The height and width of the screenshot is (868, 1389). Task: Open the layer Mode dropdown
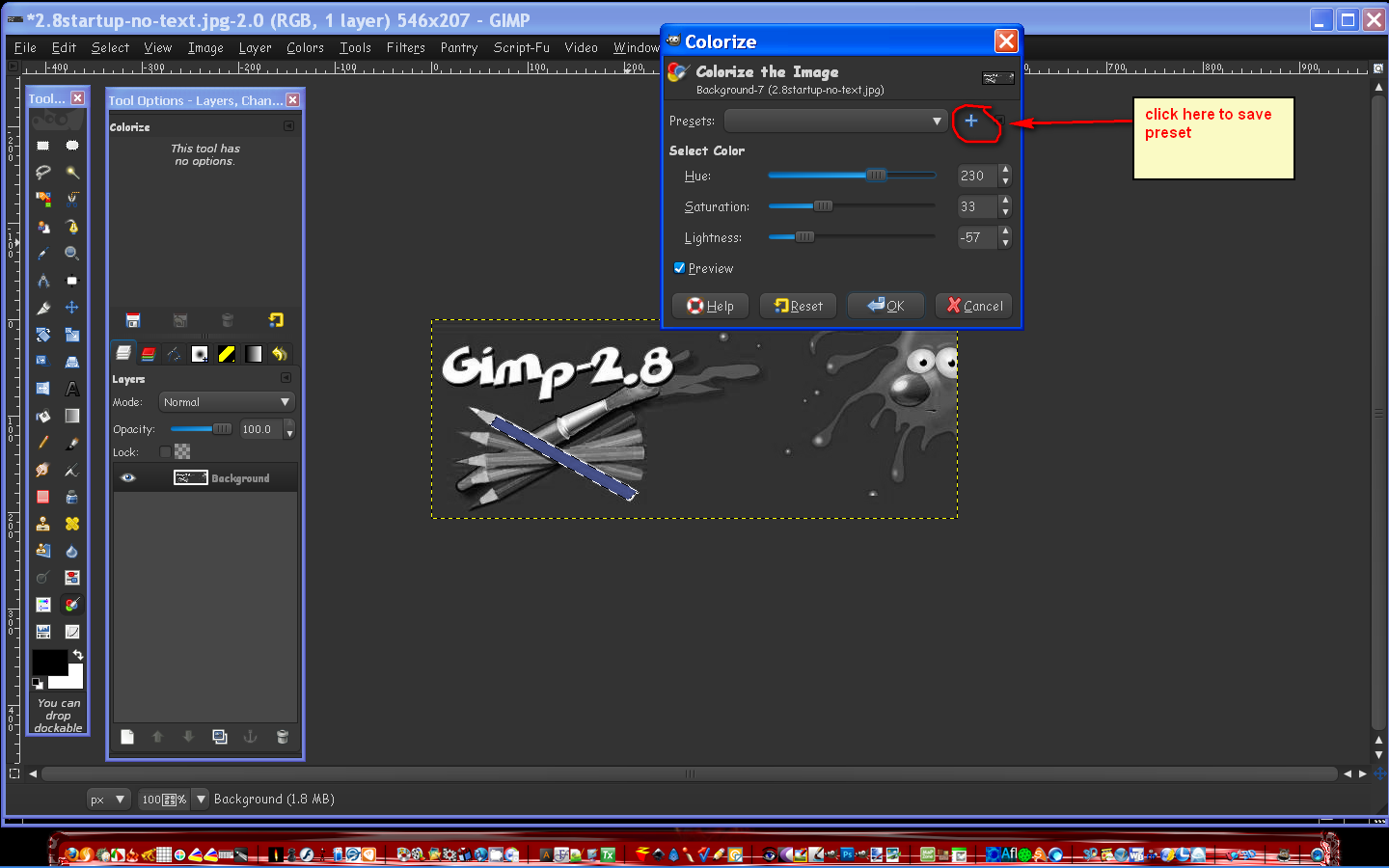[x=227, y=402]
